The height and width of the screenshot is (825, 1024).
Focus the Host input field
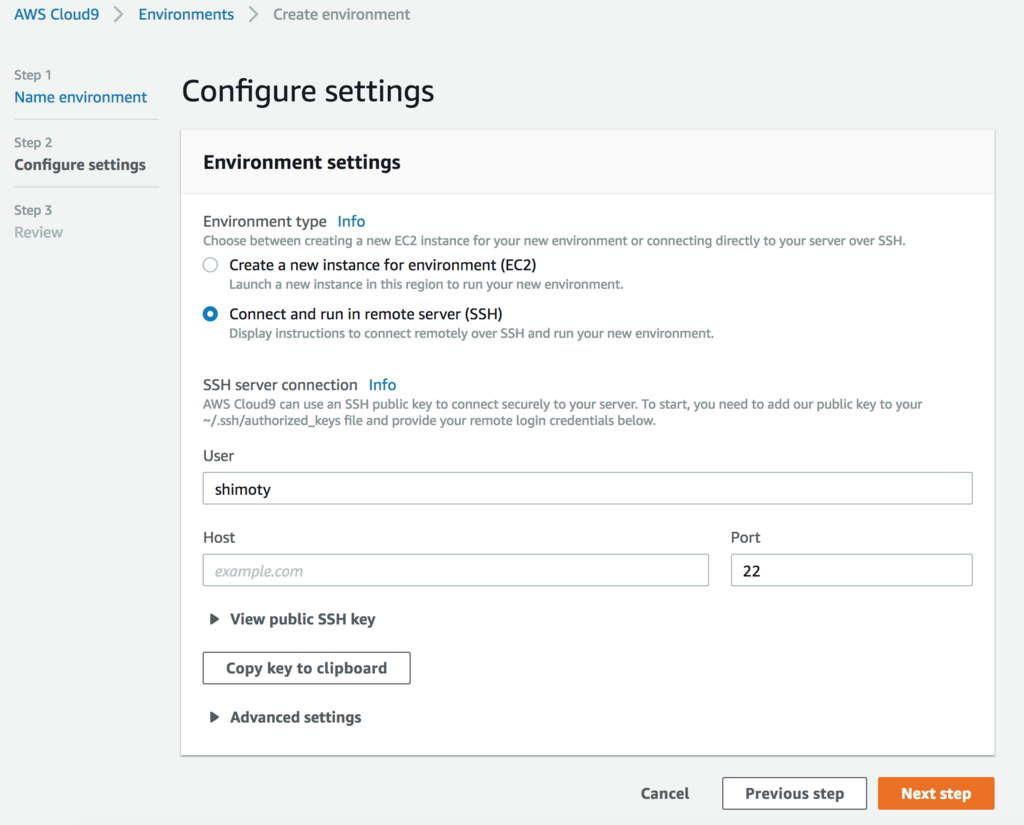point(455,571)
